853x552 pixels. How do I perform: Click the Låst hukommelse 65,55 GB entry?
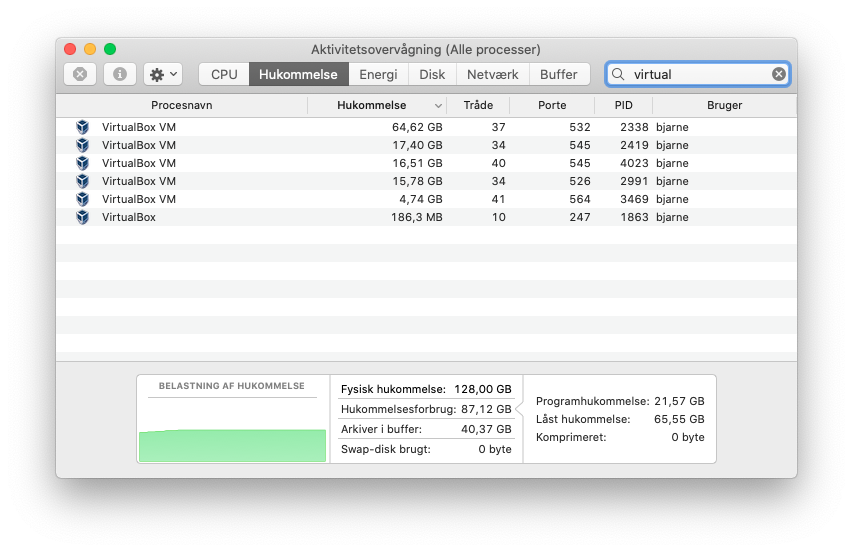[x=620, y=419]
